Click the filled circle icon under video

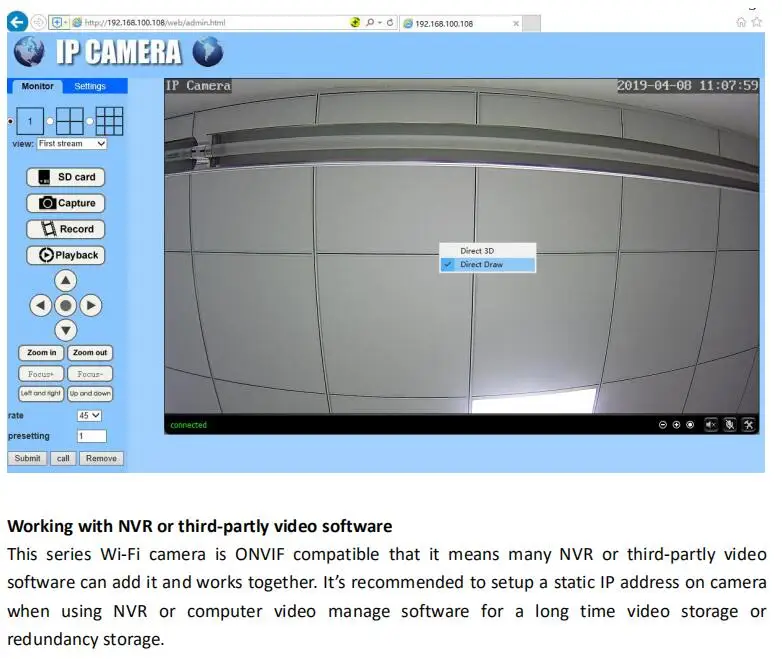point(690,425)
